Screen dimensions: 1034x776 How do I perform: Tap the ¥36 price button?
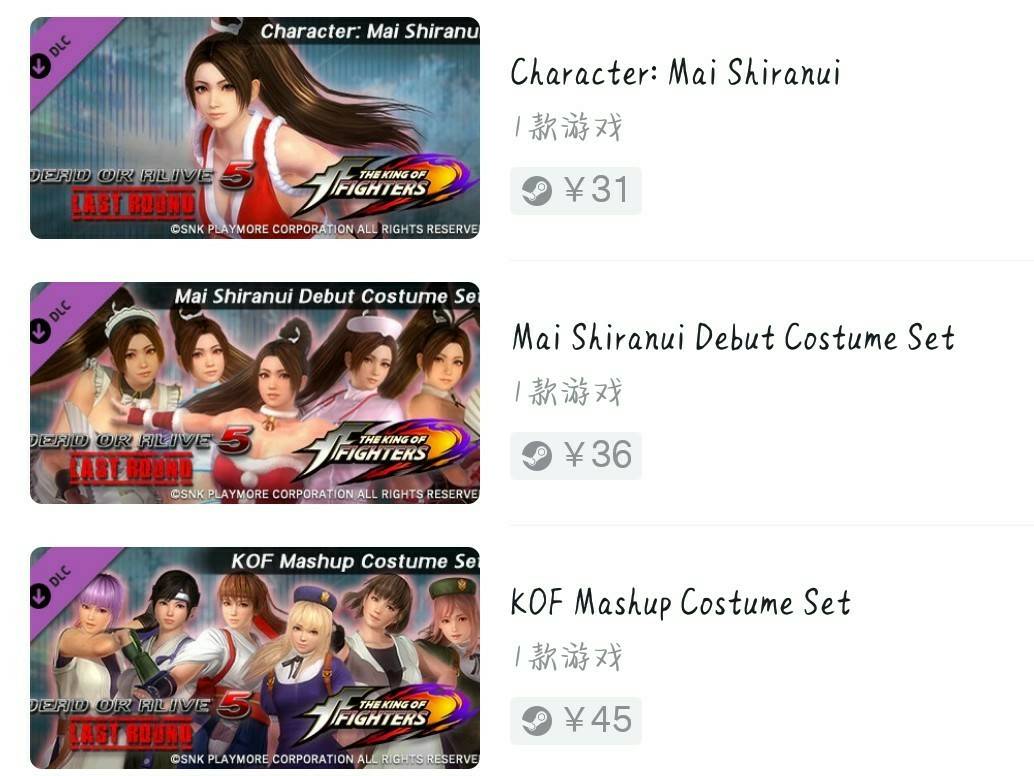(x=576, y=456)
